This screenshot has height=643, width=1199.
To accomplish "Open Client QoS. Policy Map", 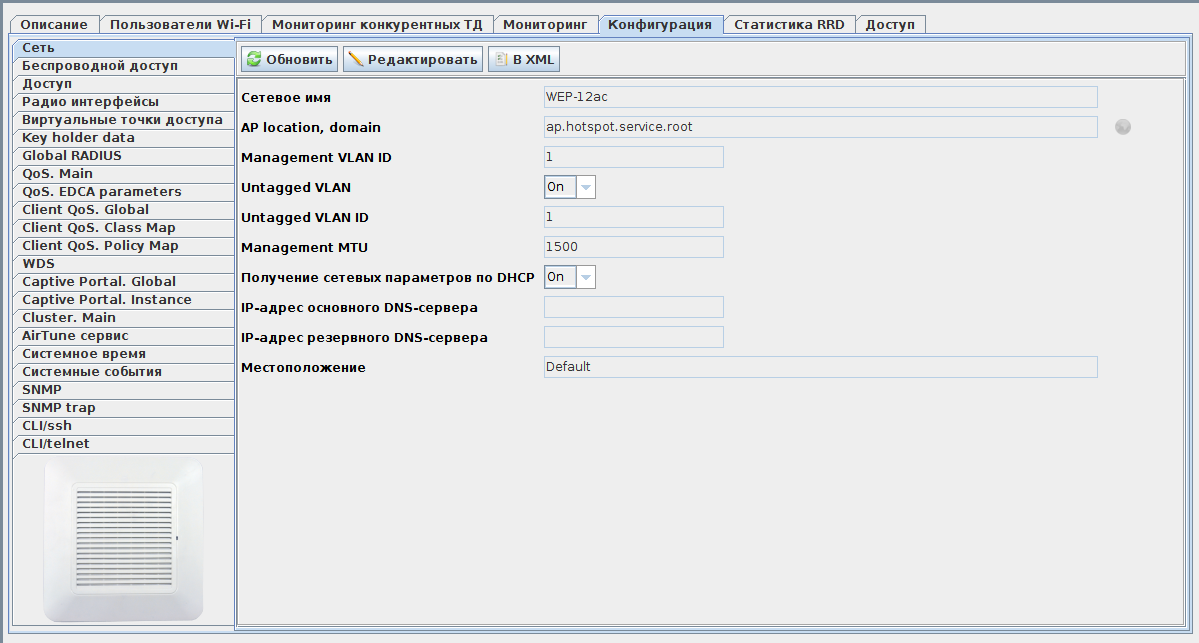I will point(124,245).
